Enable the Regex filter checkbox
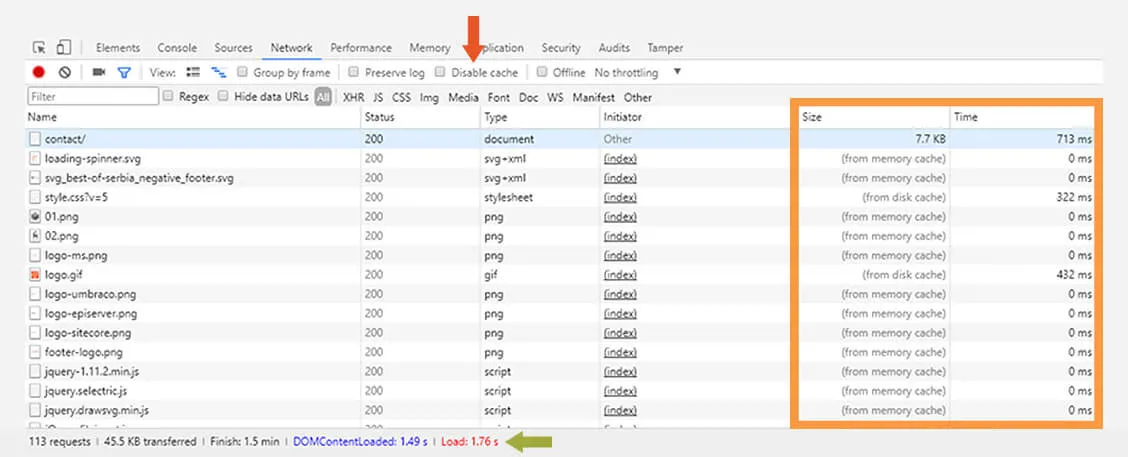 tap(168, 96)
